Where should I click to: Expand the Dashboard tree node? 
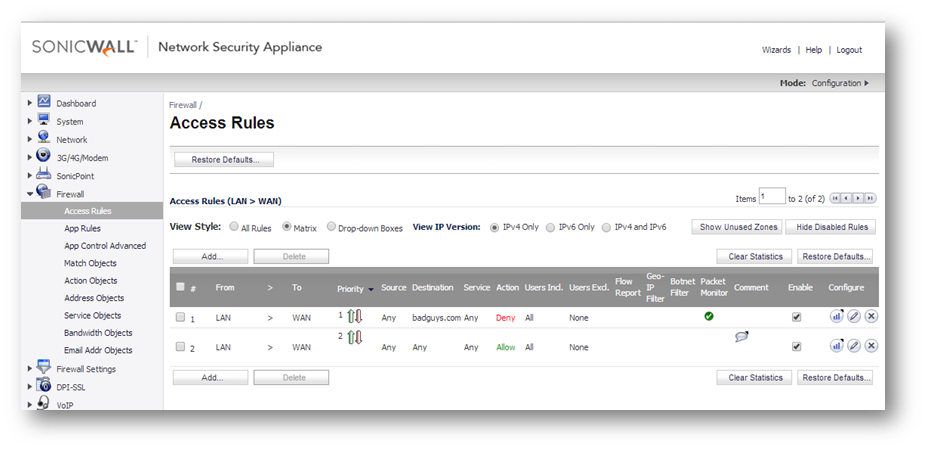[x=30, y=103]
